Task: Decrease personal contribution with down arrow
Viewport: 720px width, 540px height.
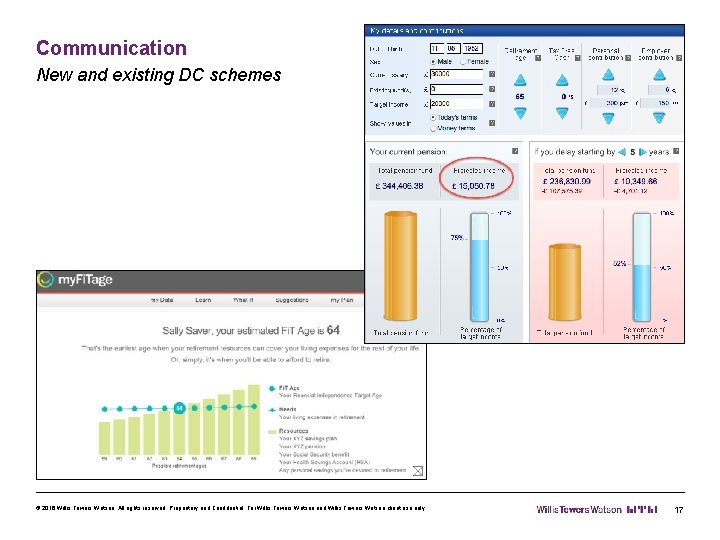Action: (x=608, y=118)
